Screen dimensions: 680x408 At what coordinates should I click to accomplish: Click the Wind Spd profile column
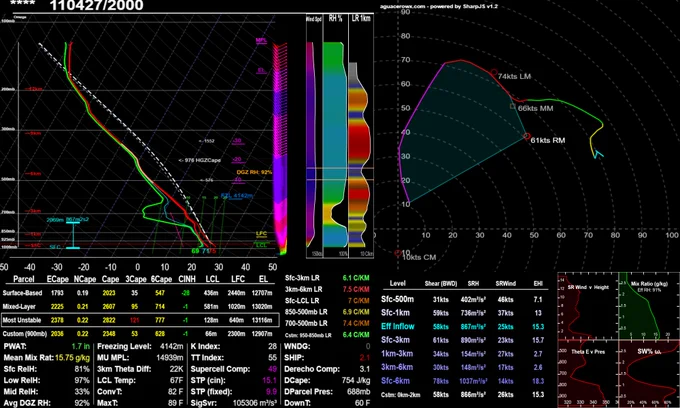coord(314,137)
